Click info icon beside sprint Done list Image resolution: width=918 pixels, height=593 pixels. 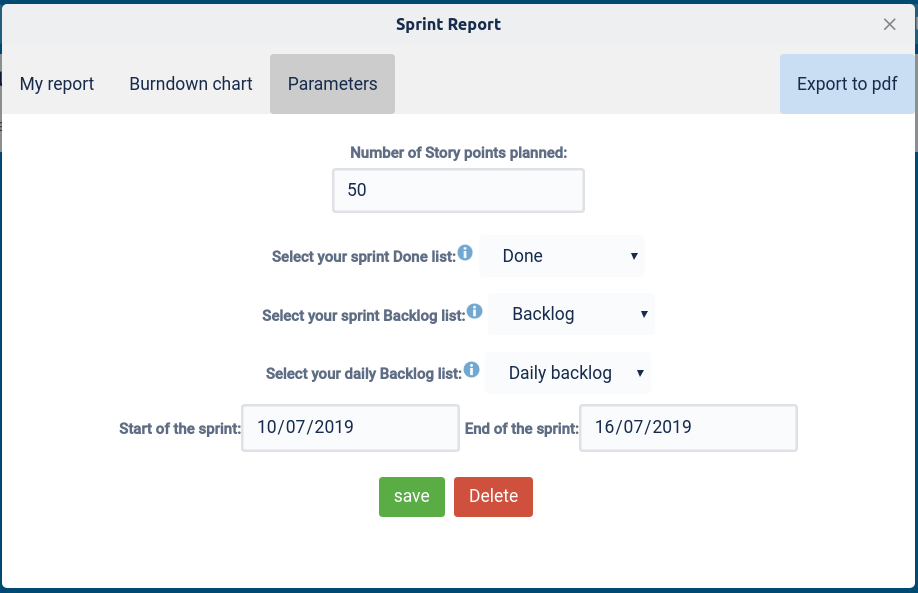[x=465, y=253]
